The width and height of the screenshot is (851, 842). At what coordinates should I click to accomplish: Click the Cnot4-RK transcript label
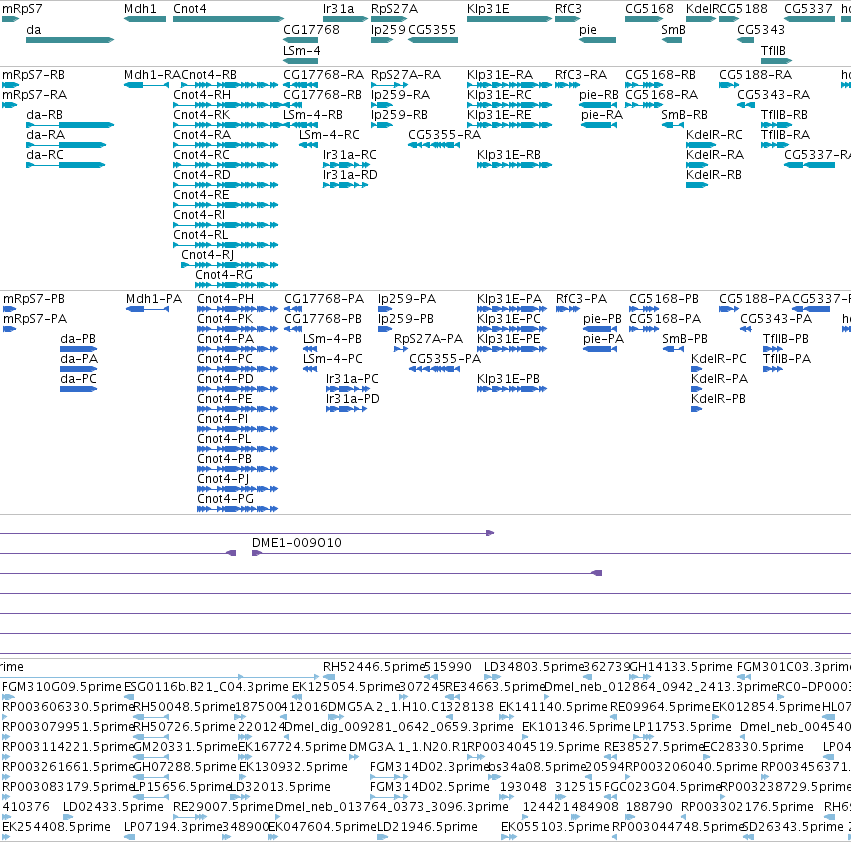click(x=202, y=115)
